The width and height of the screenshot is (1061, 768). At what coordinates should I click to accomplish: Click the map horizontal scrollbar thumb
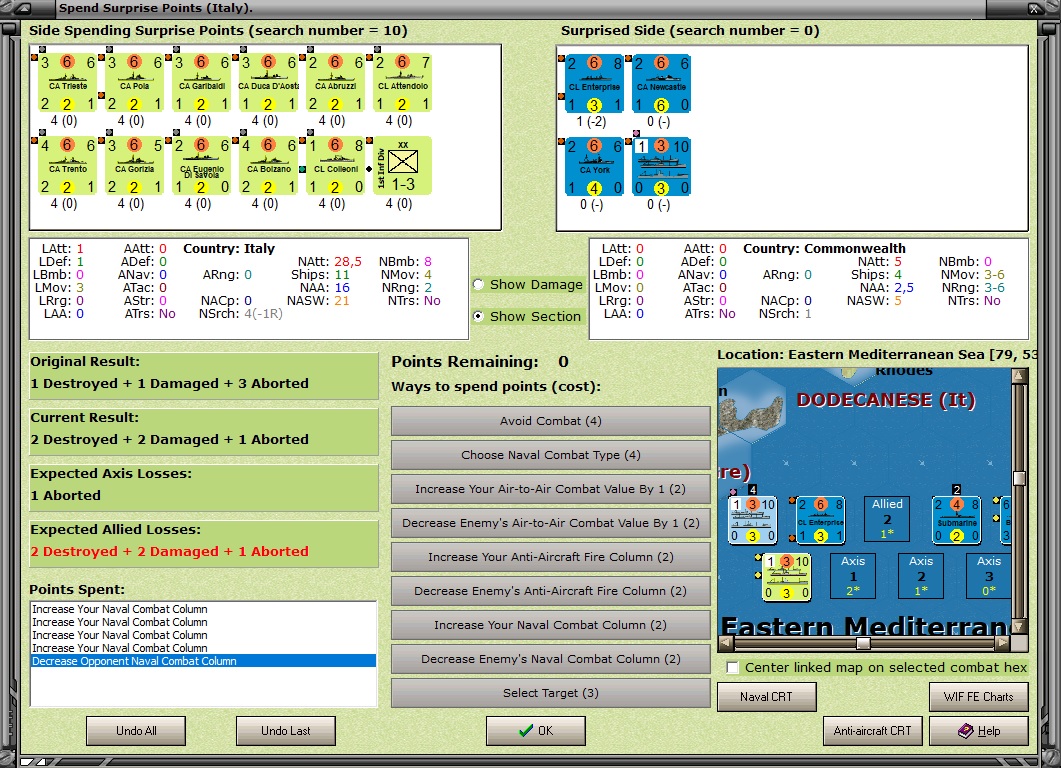point(863,643)
